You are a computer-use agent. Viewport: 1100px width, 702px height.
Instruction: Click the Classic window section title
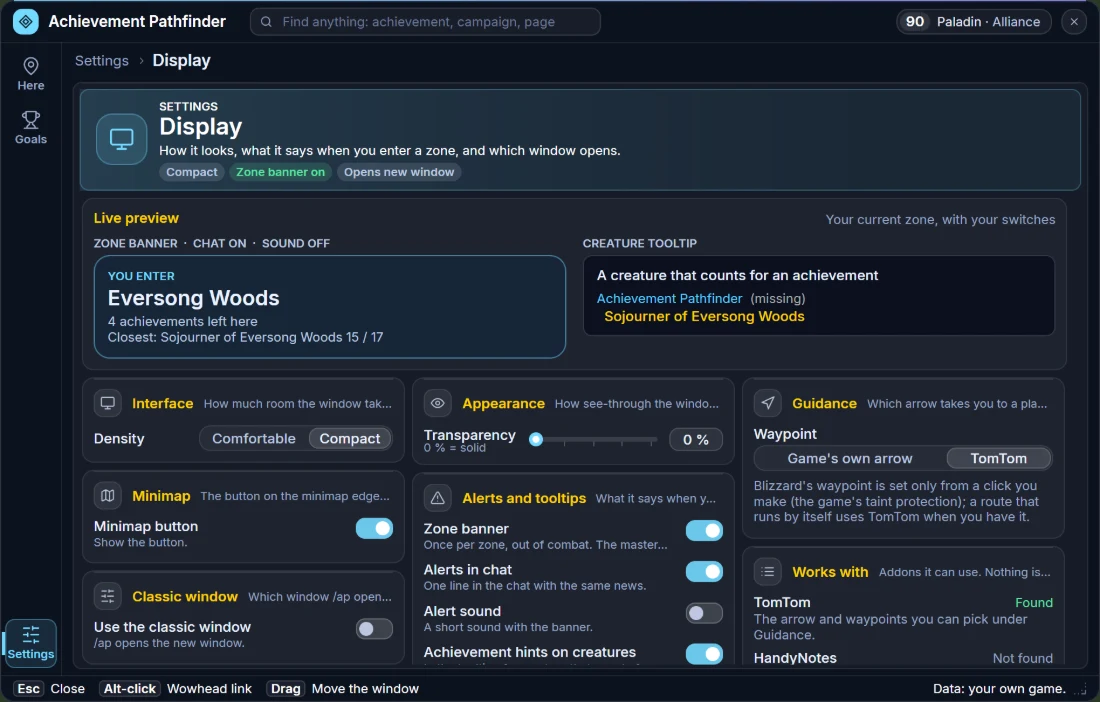coord(185,596)
